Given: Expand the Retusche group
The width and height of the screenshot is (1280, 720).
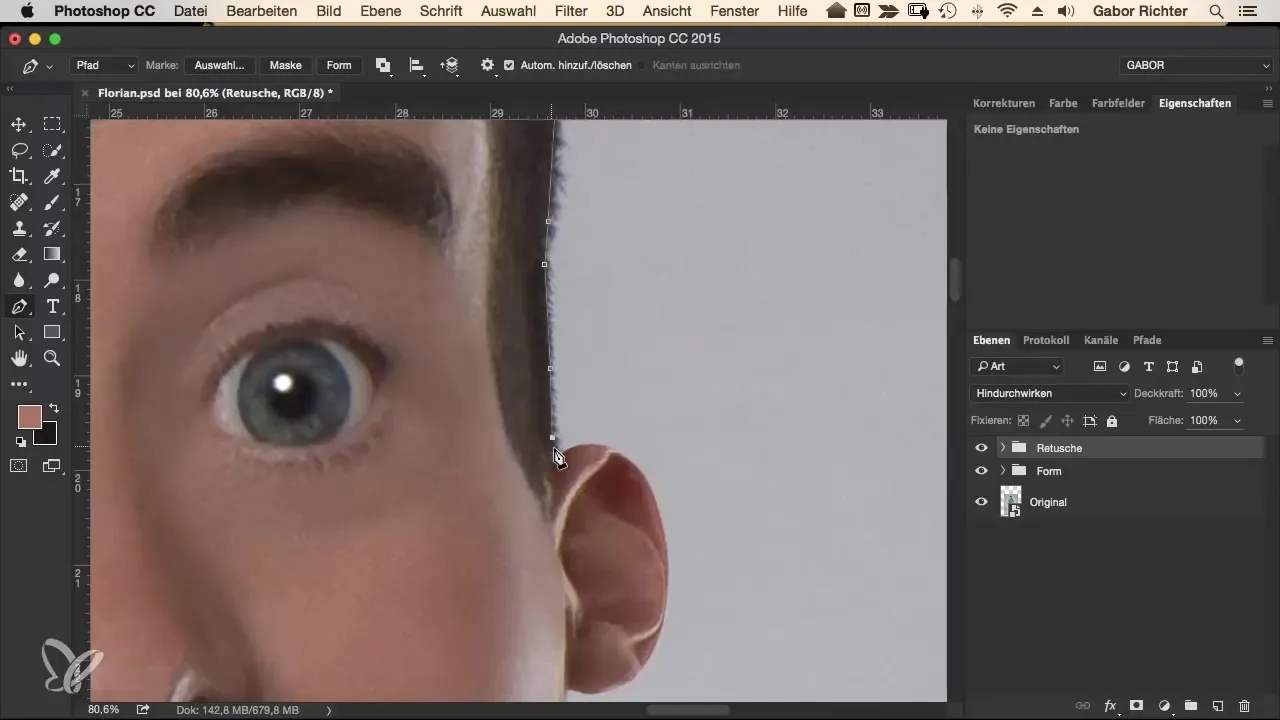Looking at the screenshot, I should (1002, 448).
